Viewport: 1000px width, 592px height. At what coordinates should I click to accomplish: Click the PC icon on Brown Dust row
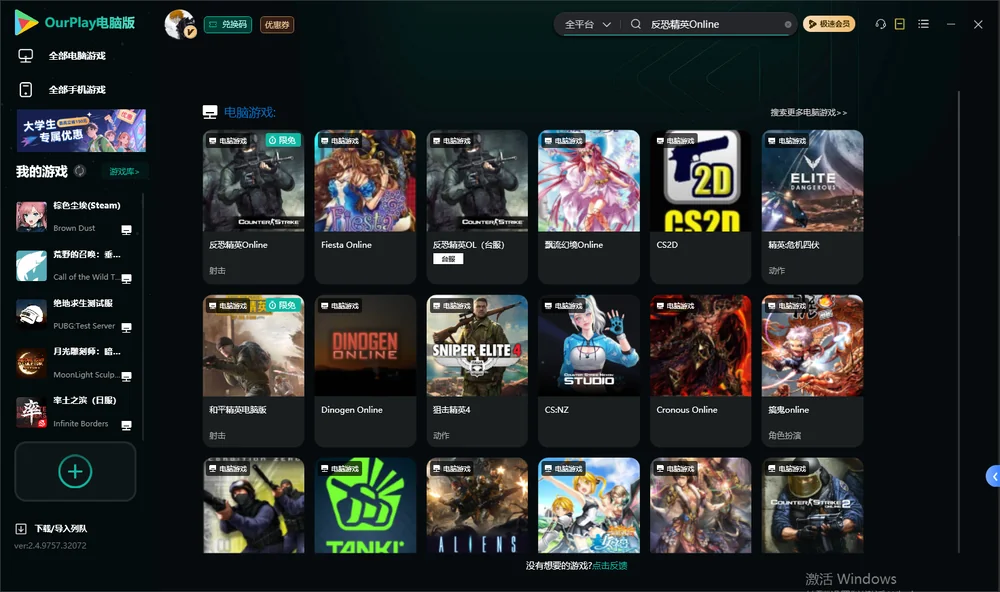pos(126,230)
